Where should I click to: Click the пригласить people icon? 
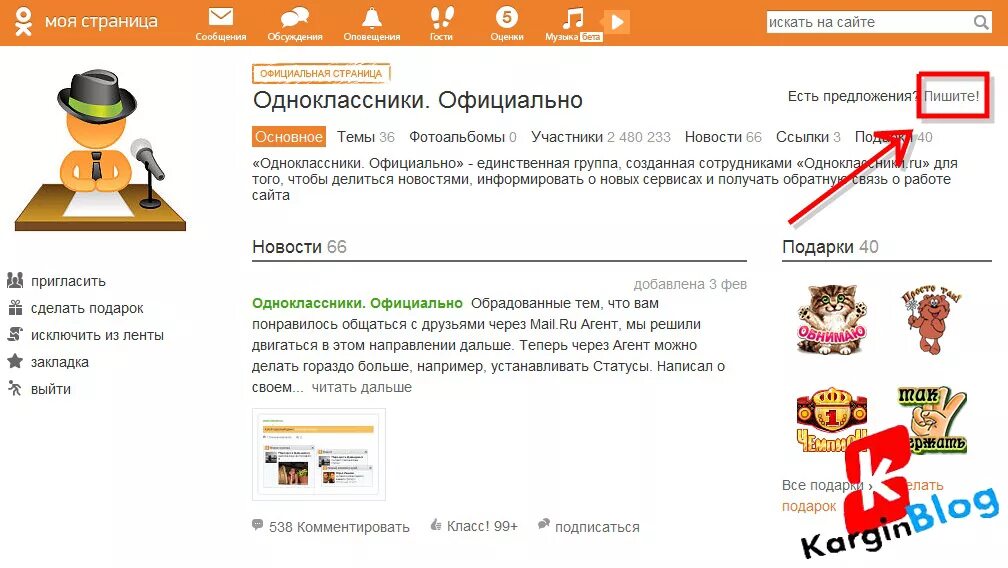coord(15,280)
